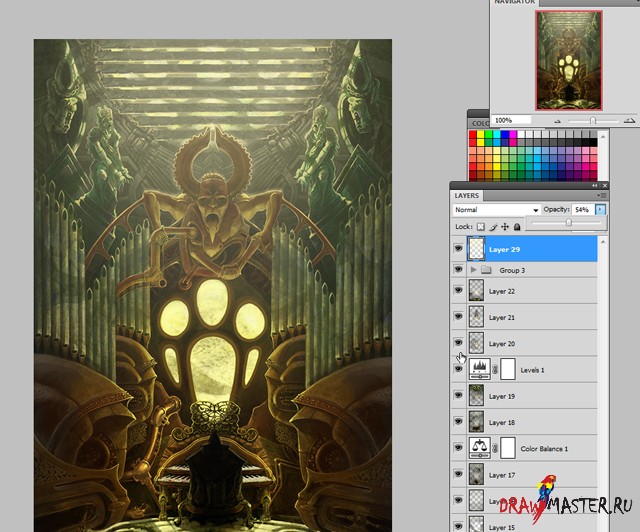
Task: Toggle visibility of Layer 18
Action: [459, 421]
